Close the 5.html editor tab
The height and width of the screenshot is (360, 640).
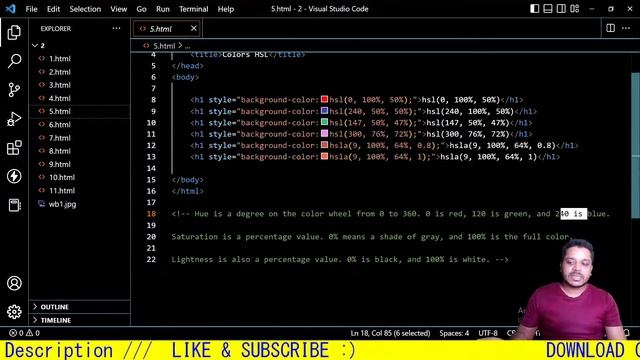pyautogui.click(x=193, y=28)
